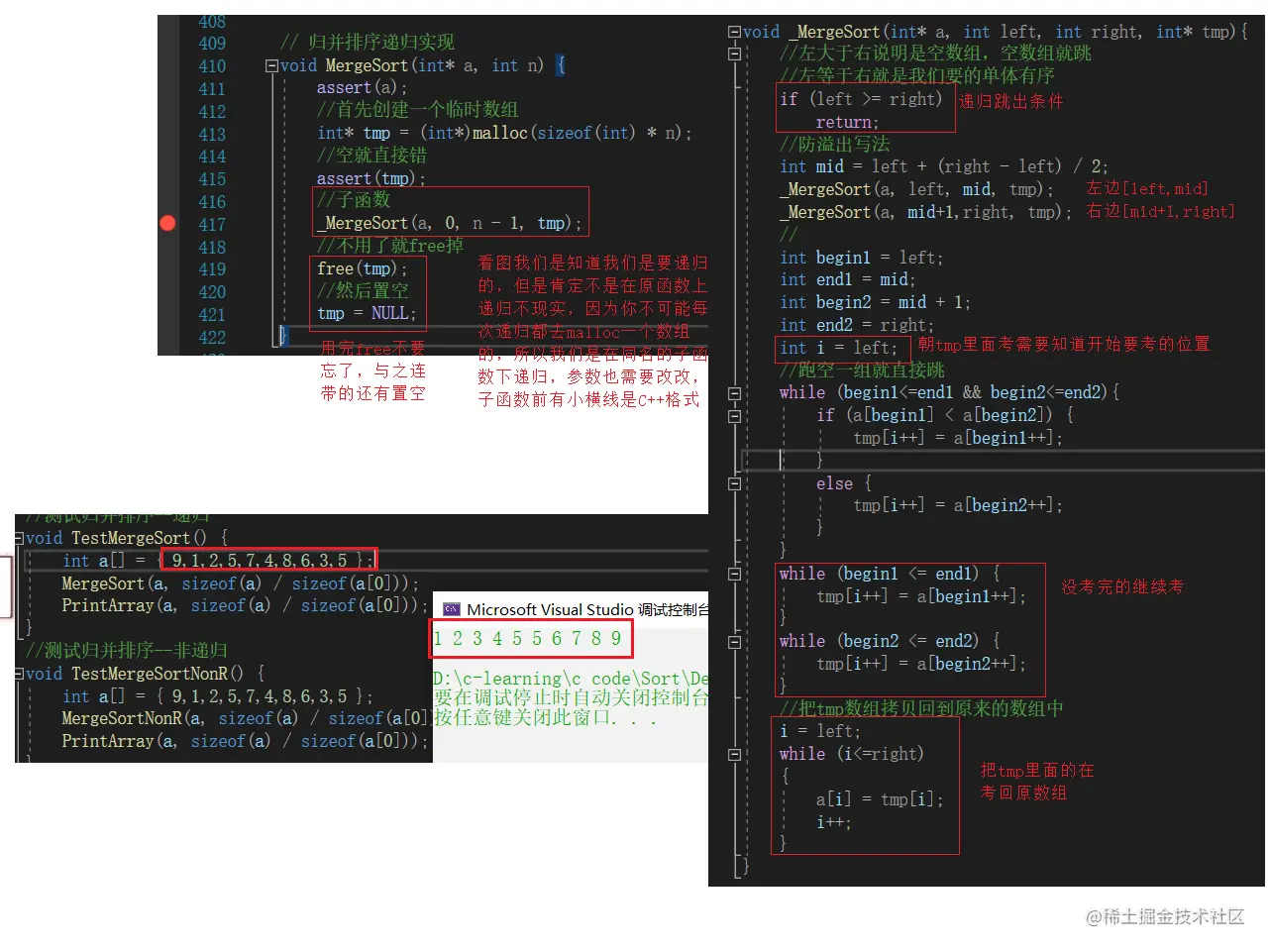This screenshot has width=1270, height=952.
Task: Click the console output "1 2 3 4 5 5 6 7 8 9"
Action: pos(527,638)
